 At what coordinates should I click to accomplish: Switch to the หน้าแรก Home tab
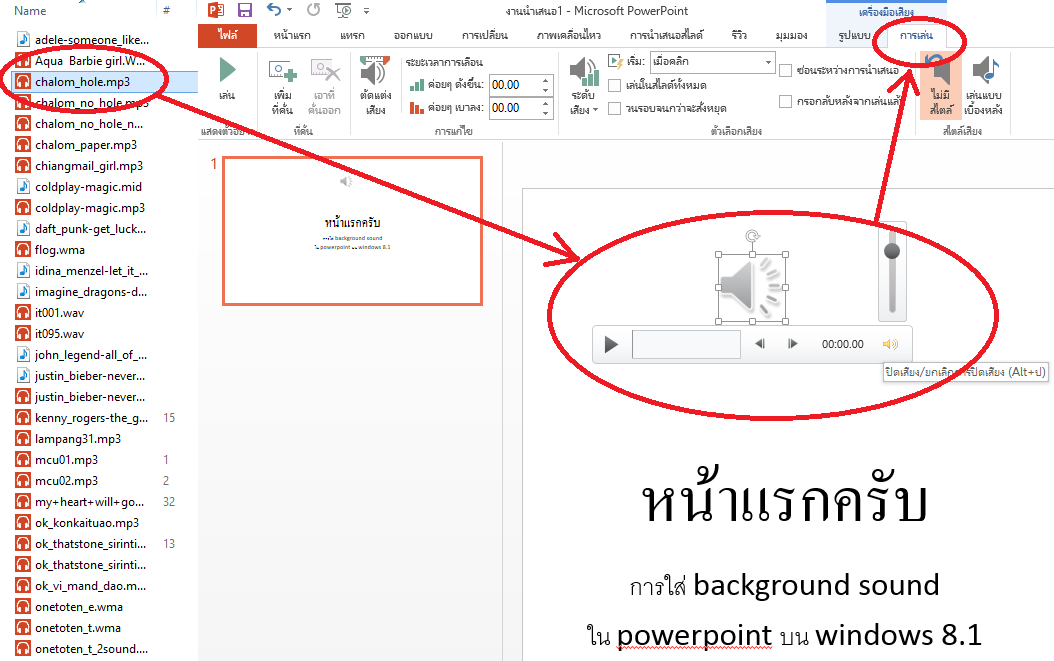pyautogui.click(x=292, y=35)
